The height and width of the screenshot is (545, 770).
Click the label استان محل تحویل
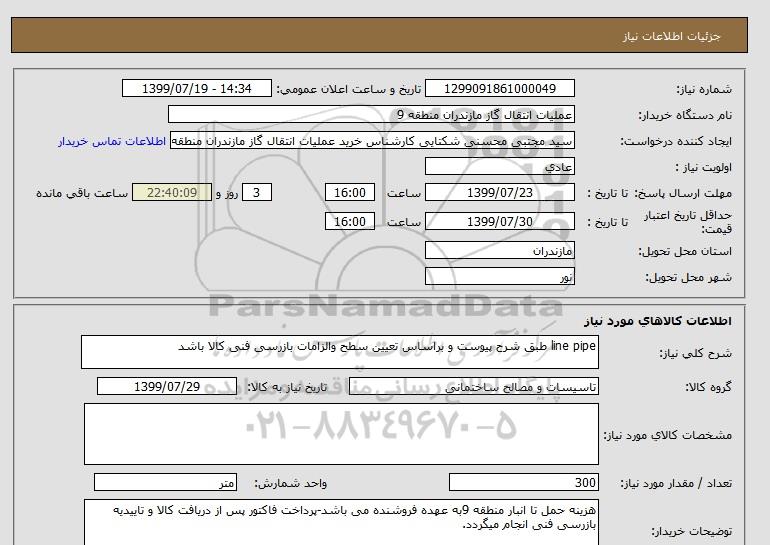(685, 251)
